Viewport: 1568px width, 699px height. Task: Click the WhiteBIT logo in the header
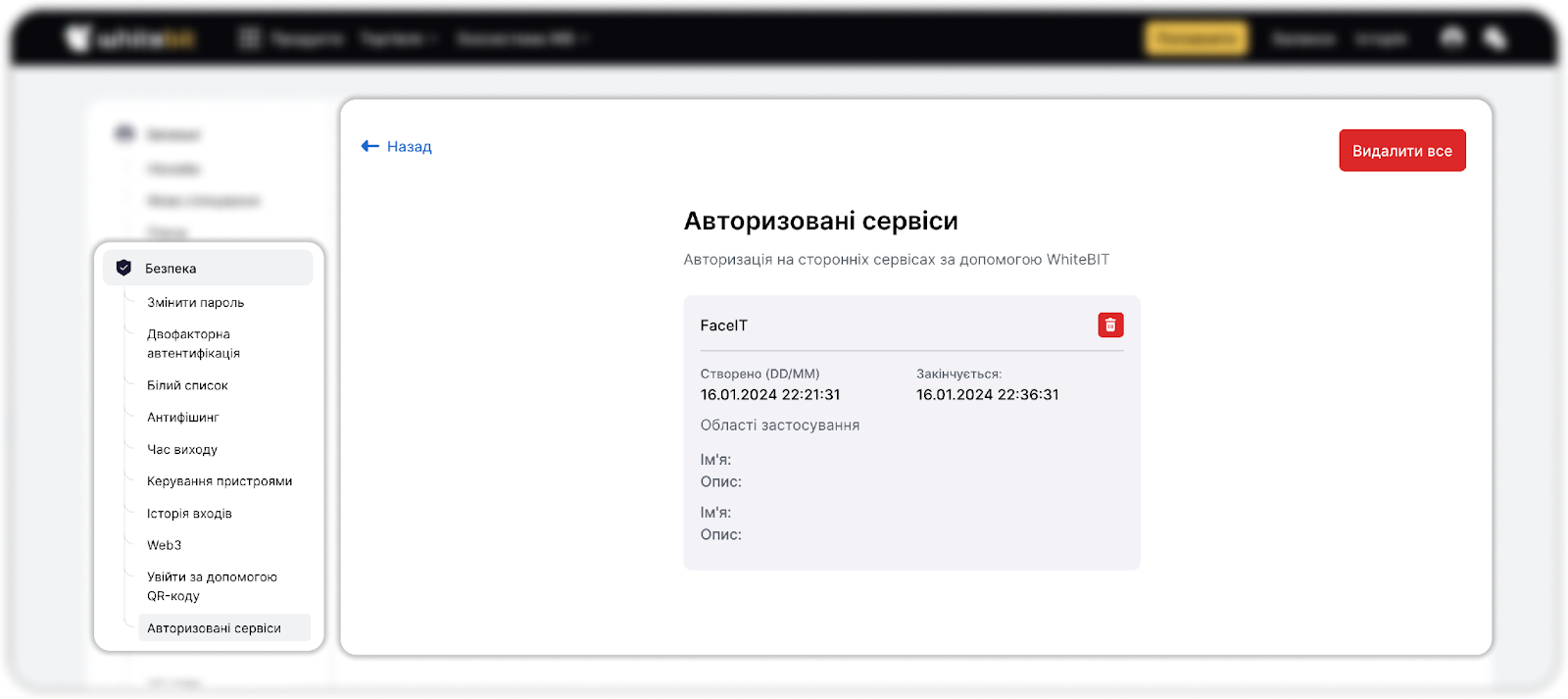[129, 39]
